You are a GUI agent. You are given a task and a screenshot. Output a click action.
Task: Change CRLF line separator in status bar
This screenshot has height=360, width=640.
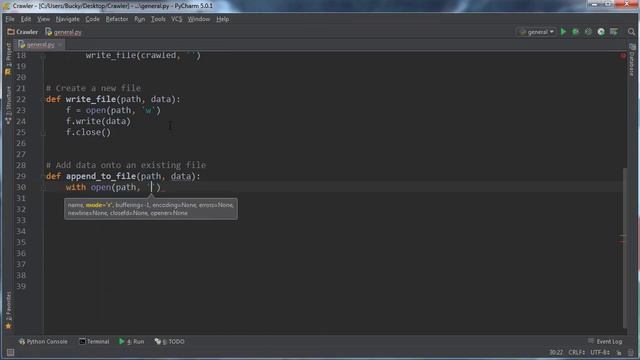[x=577, y=353]
